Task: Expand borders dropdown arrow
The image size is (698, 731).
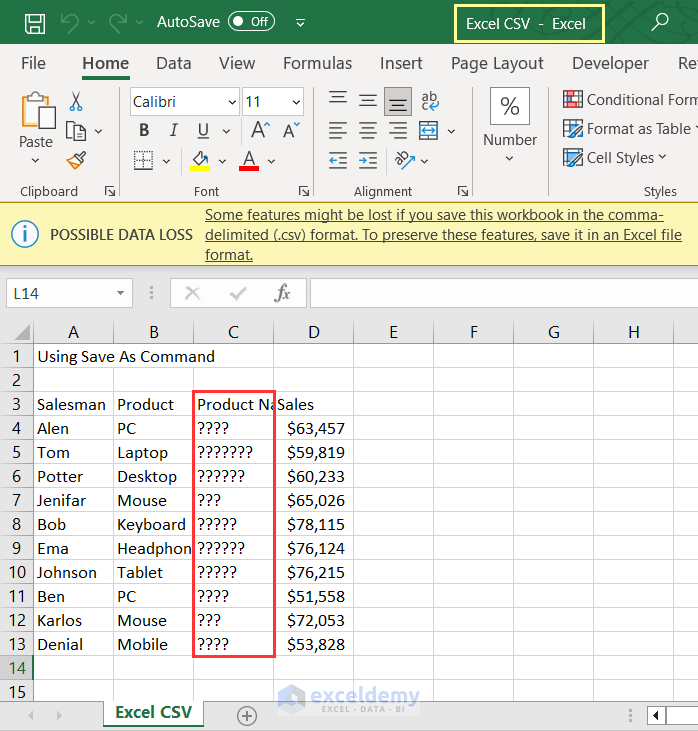Action: [166, 161]
